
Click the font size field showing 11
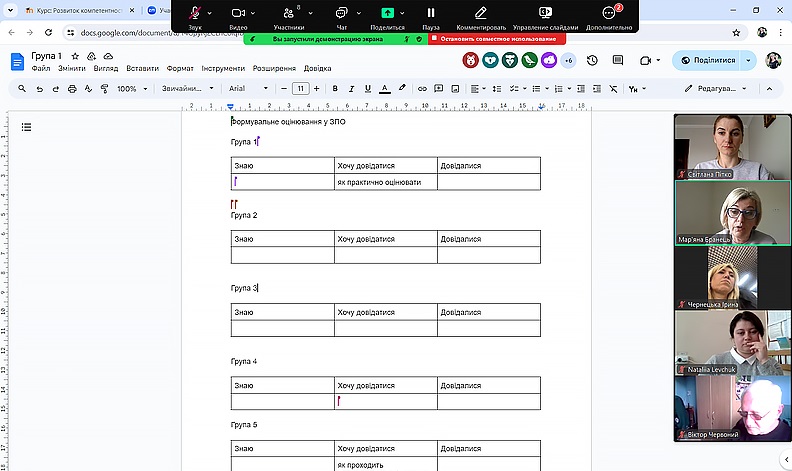tap(300, 89)
